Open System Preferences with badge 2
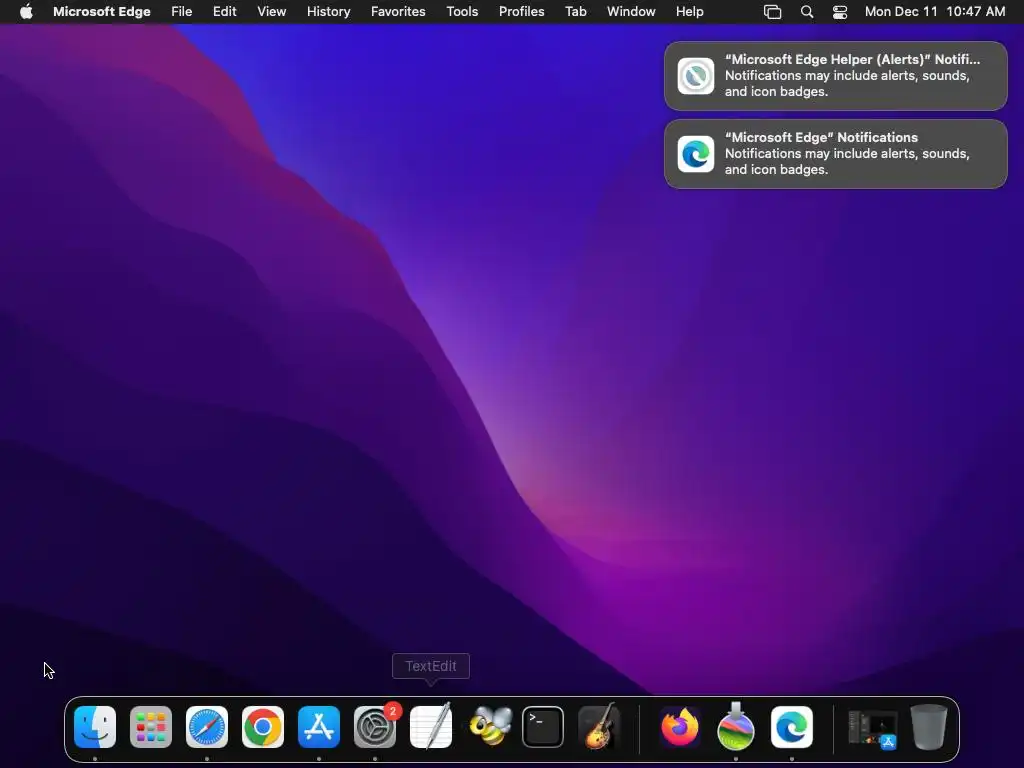This screenshot has height=768, width=1024. (375, 727)
